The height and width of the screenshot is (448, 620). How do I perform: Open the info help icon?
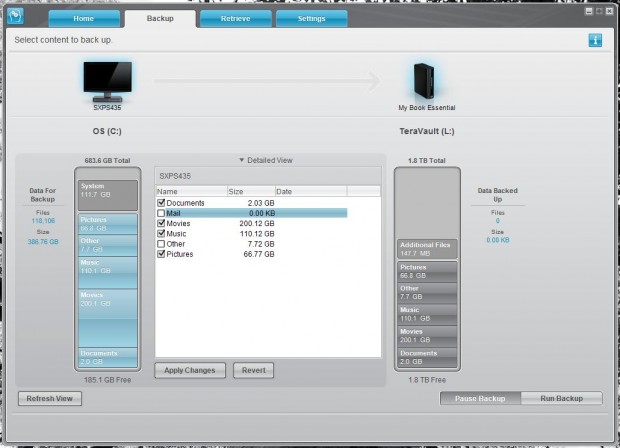point(594,40)
